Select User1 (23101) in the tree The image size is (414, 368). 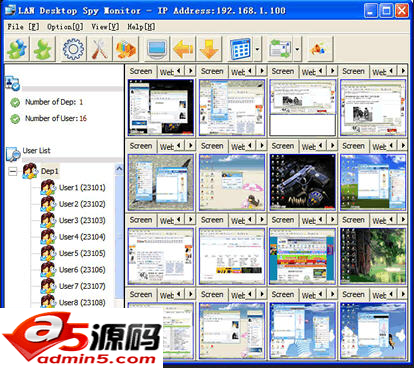coord(82,188)
